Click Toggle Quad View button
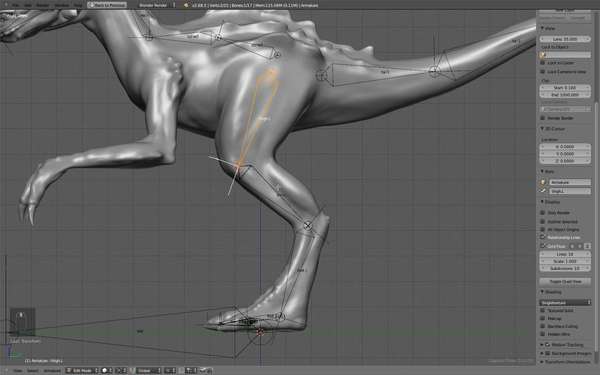Screen dimensions: 600x375 tap(565, 281)
